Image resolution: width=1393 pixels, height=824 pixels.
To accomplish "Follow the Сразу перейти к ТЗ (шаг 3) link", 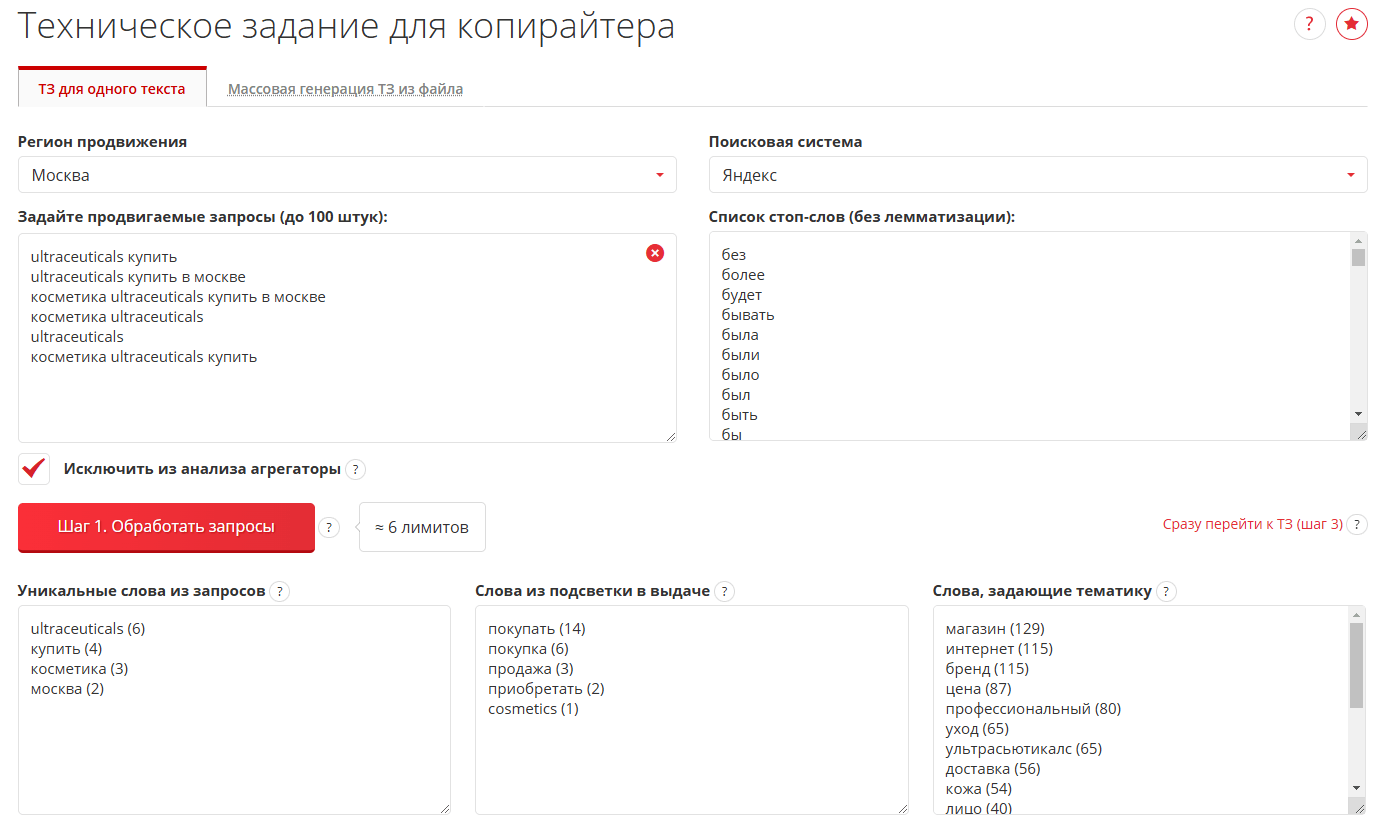I will (x=1252, y=524).
